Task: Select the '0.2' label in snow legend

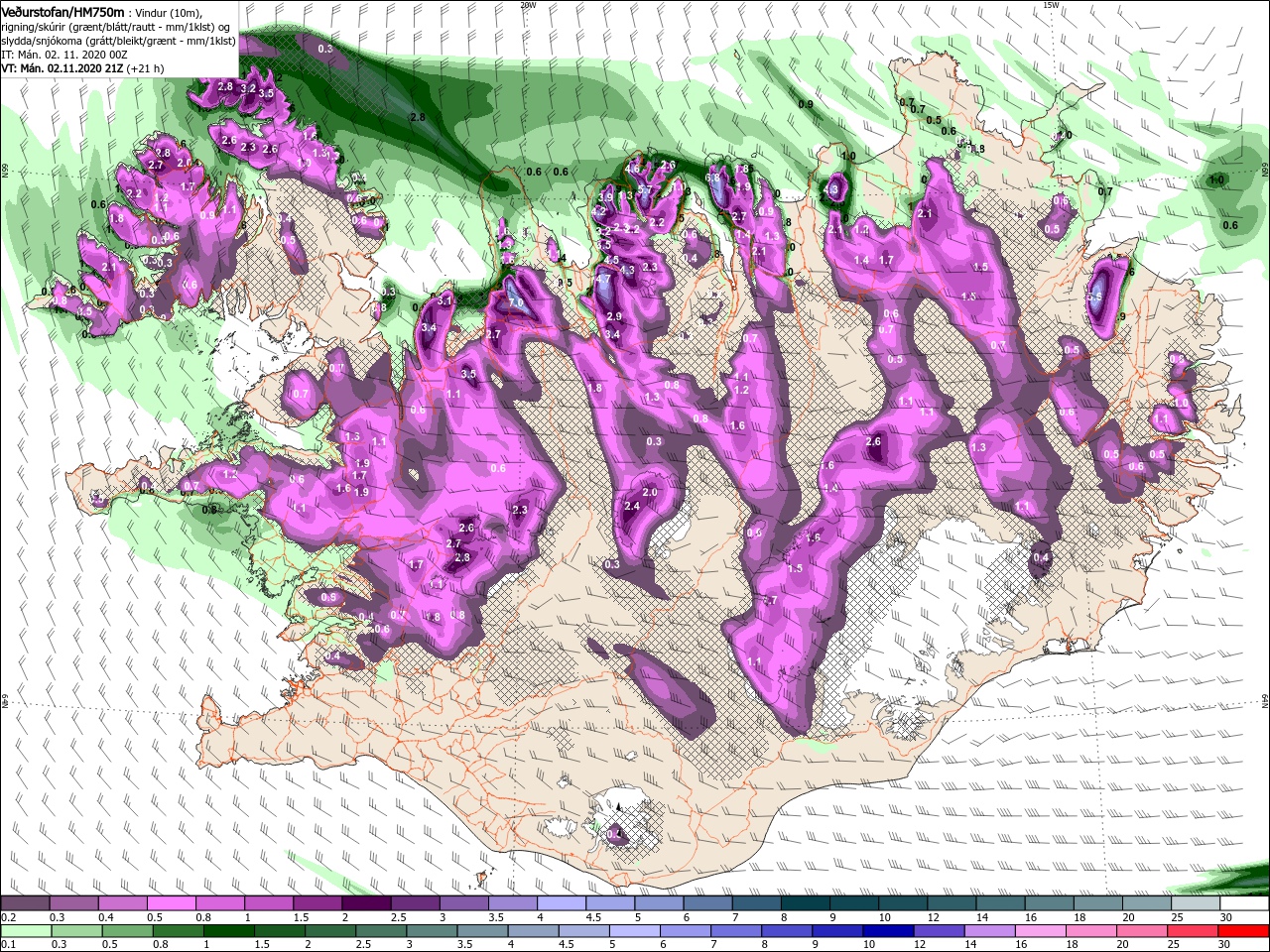Action: [8, 917]
